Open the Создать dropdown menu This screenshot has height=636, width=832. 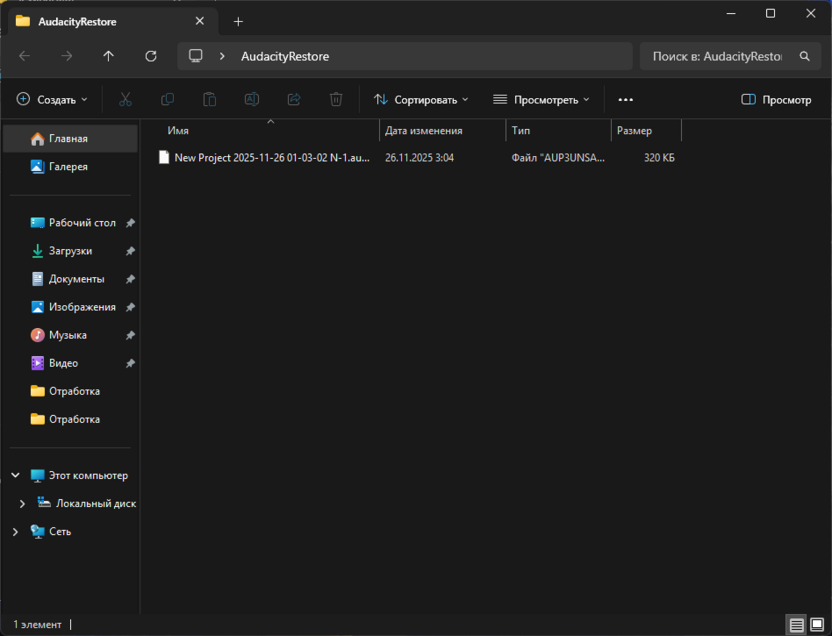[x=52, y=100]
